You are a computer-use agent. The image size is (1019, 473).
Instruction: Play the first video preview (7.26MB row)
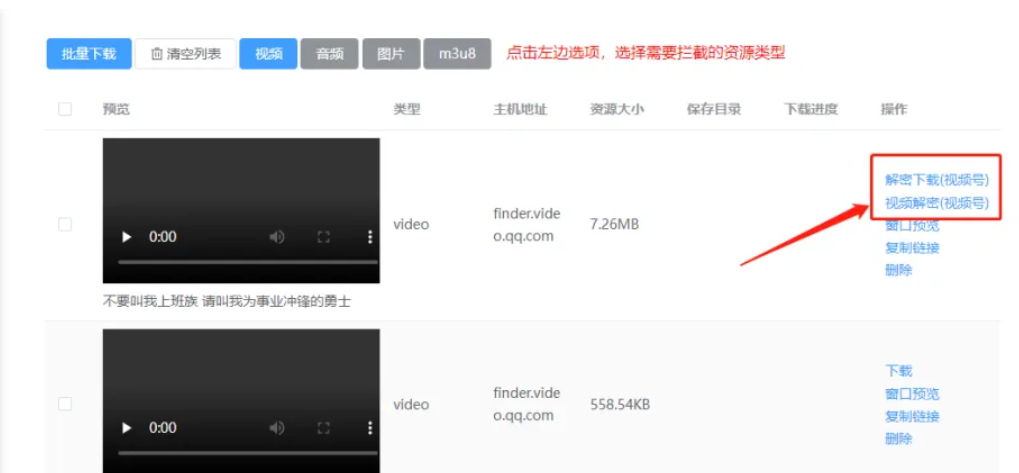[x=127, y=237]
